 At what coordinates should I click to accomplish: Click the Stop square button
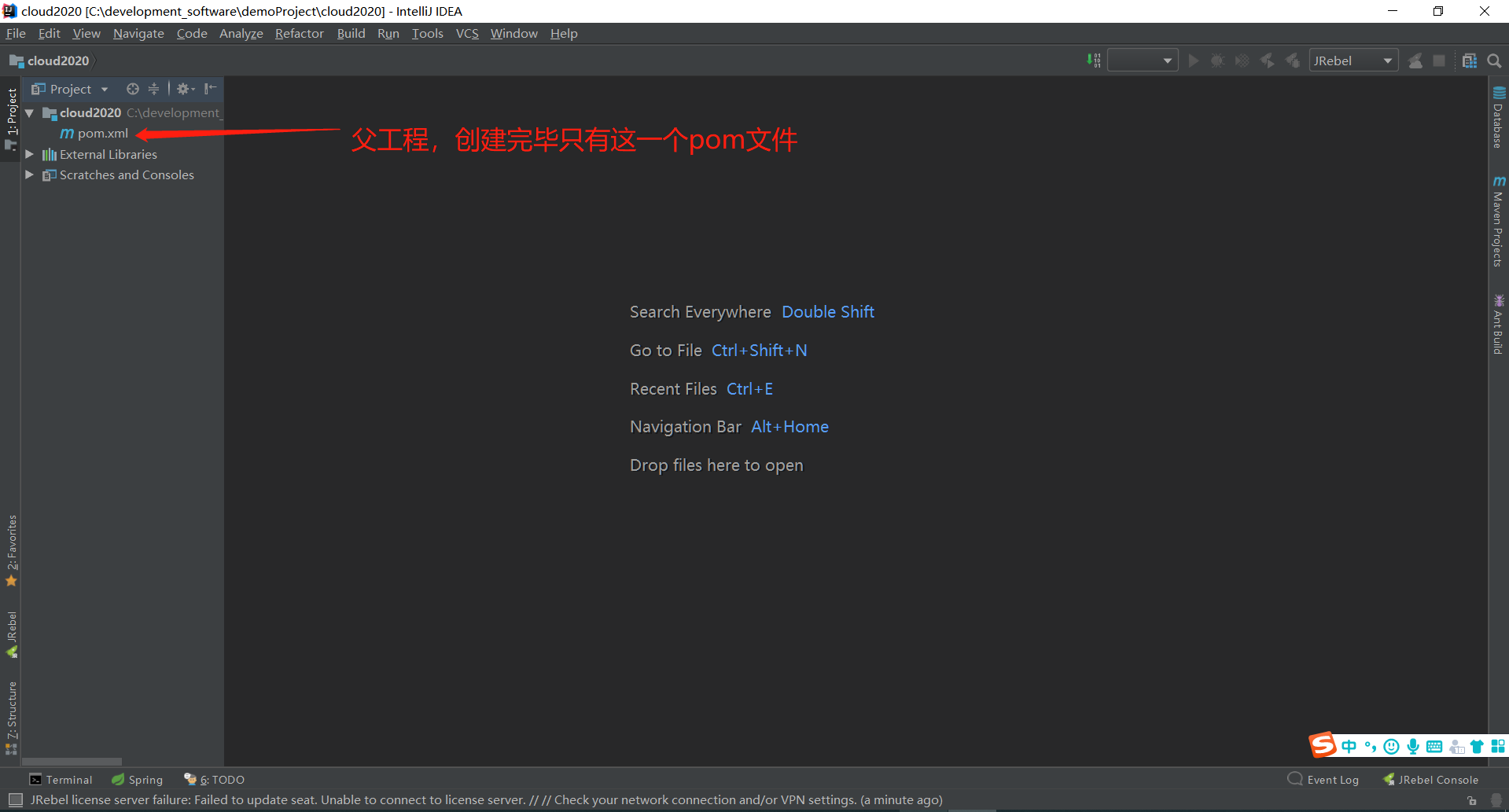pyautogui.click(x=1439, y=61)
